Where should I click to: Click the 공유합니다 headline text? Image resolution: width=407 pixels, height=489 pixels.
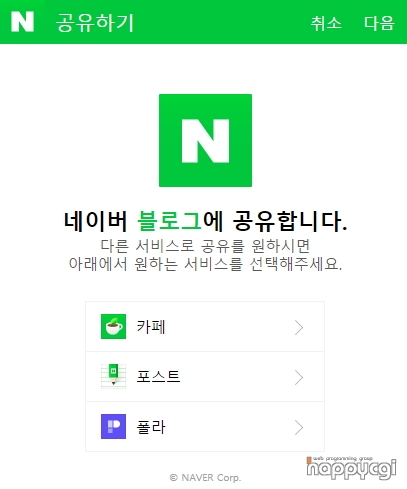(290, 221)
